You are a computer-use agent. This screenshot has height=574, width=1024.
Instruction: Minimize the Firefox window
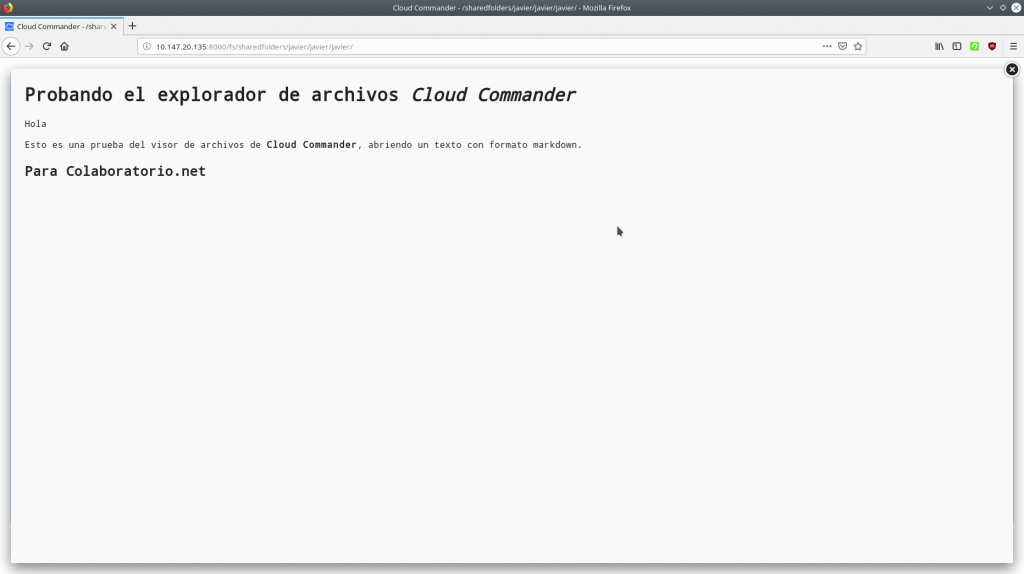(989, 8)
